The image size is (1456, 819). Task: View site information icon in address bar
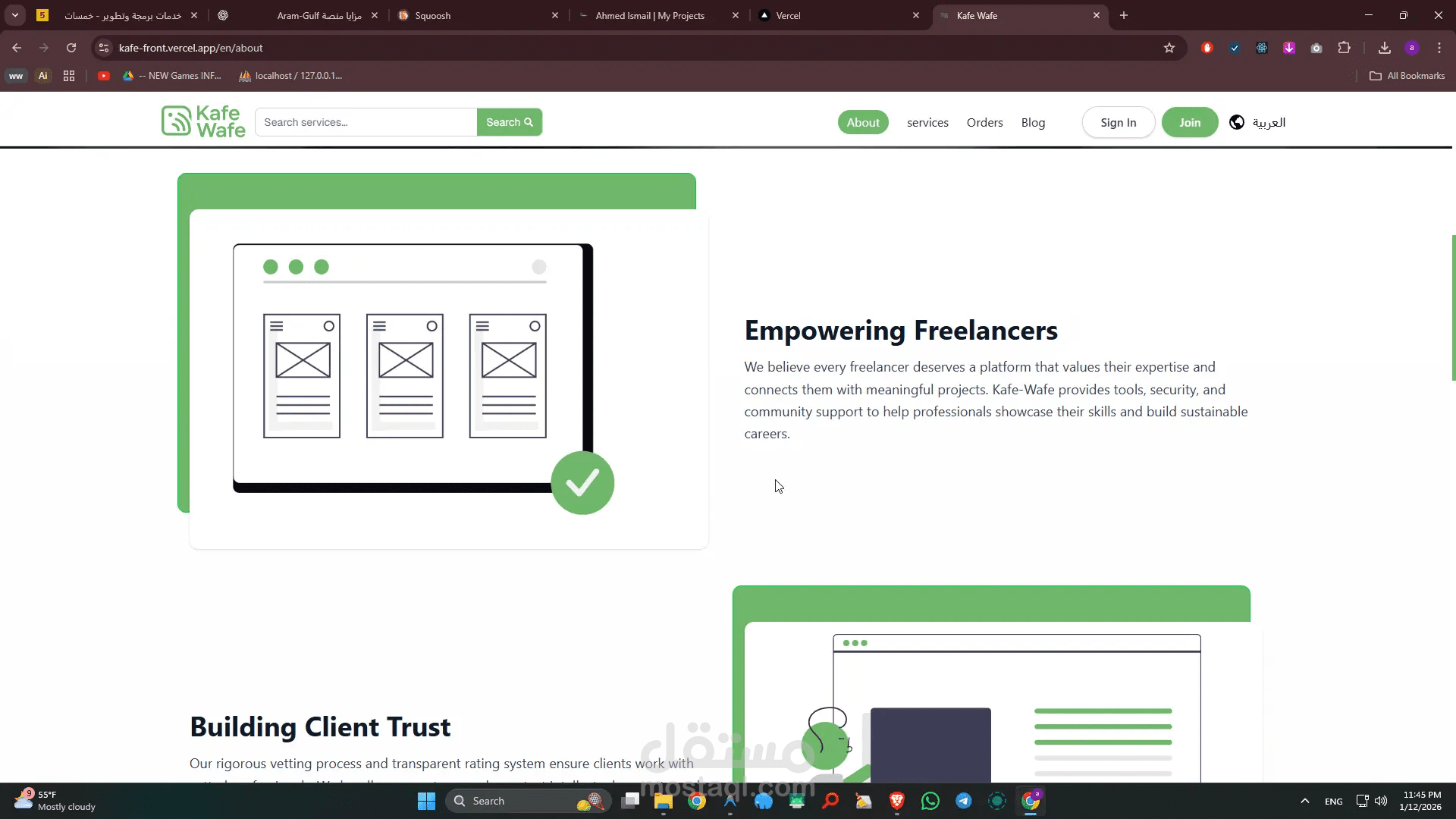point(104,48)
